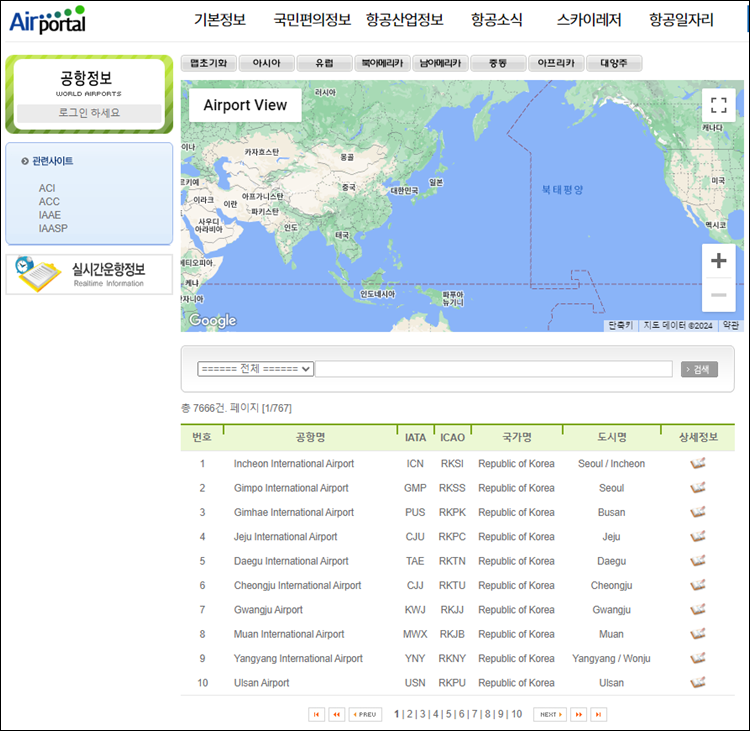Viewport: 750px width, 731px height.
Task: Click the Airport View map label
Action: [x=245, y=105]
